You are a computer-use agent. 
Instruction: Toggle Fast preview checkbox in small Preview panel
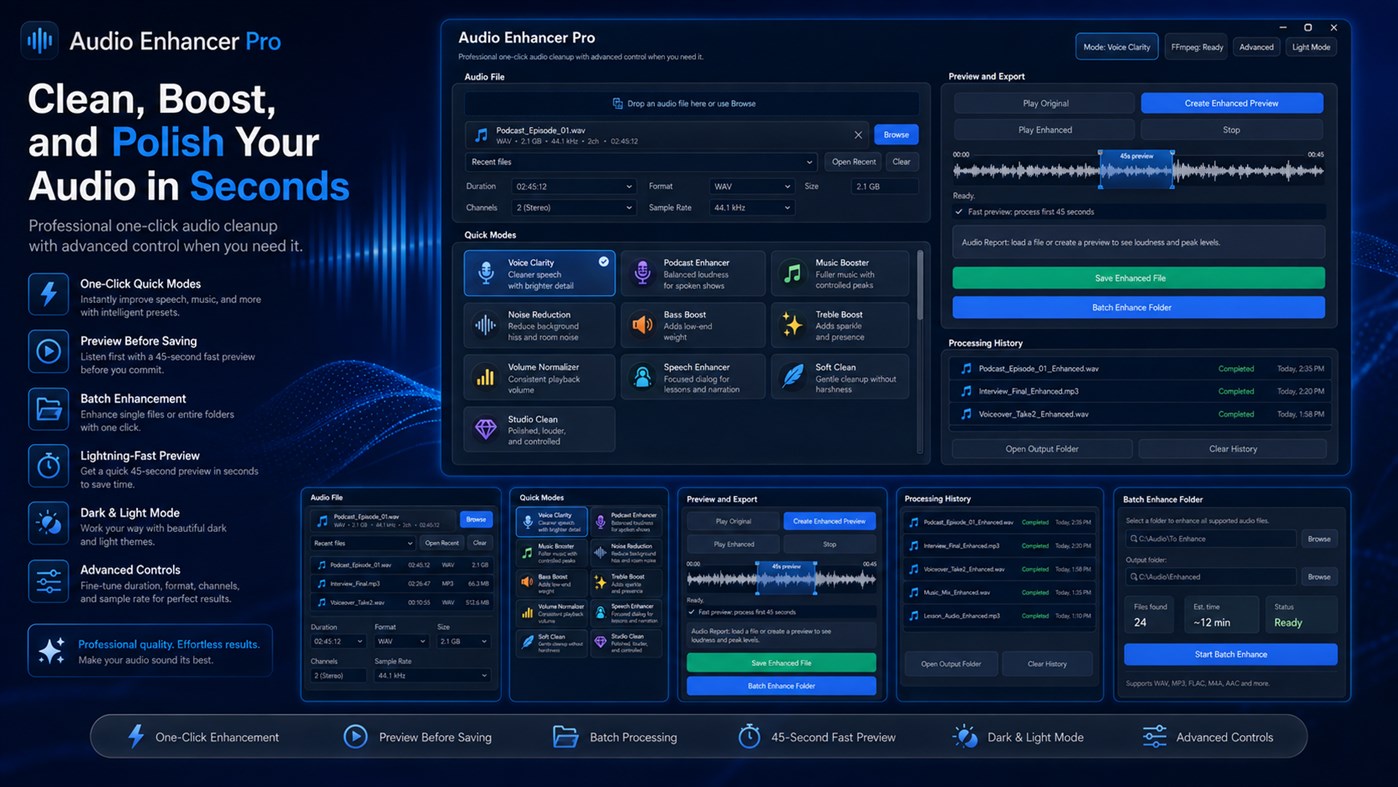click(x=691, y=612)
